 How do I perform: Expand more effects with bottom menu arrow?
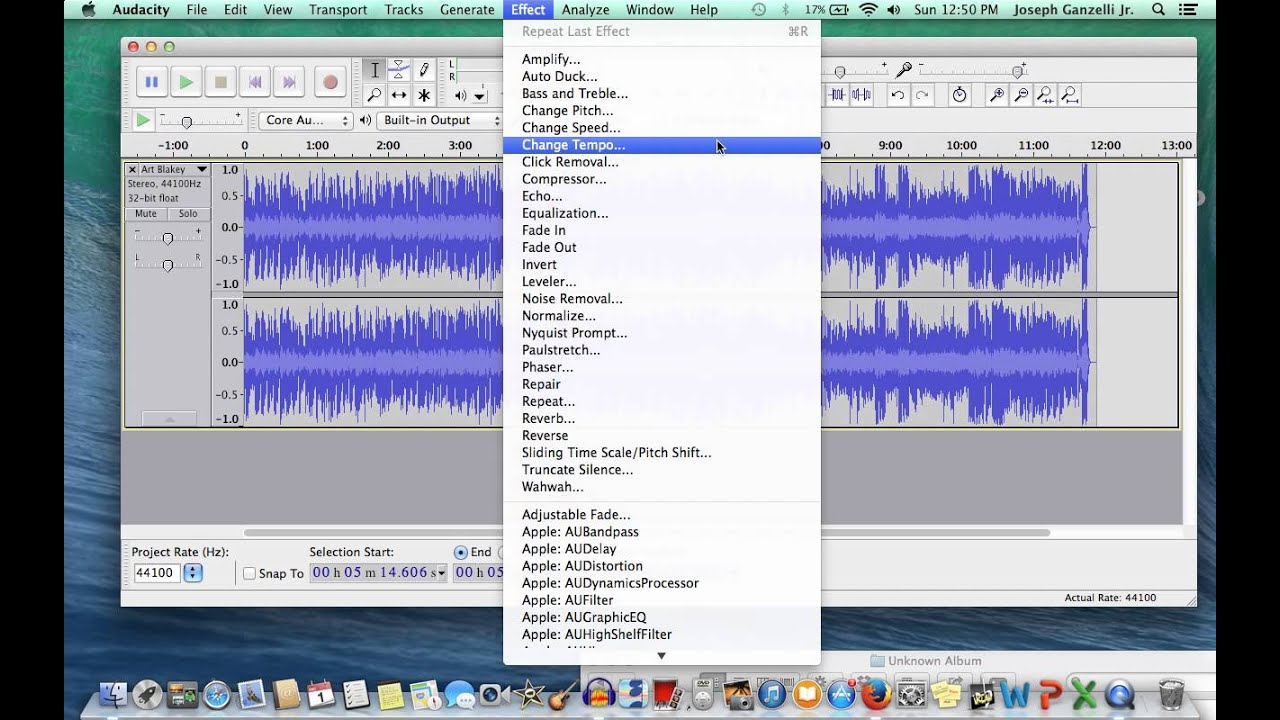pos(661,656)
